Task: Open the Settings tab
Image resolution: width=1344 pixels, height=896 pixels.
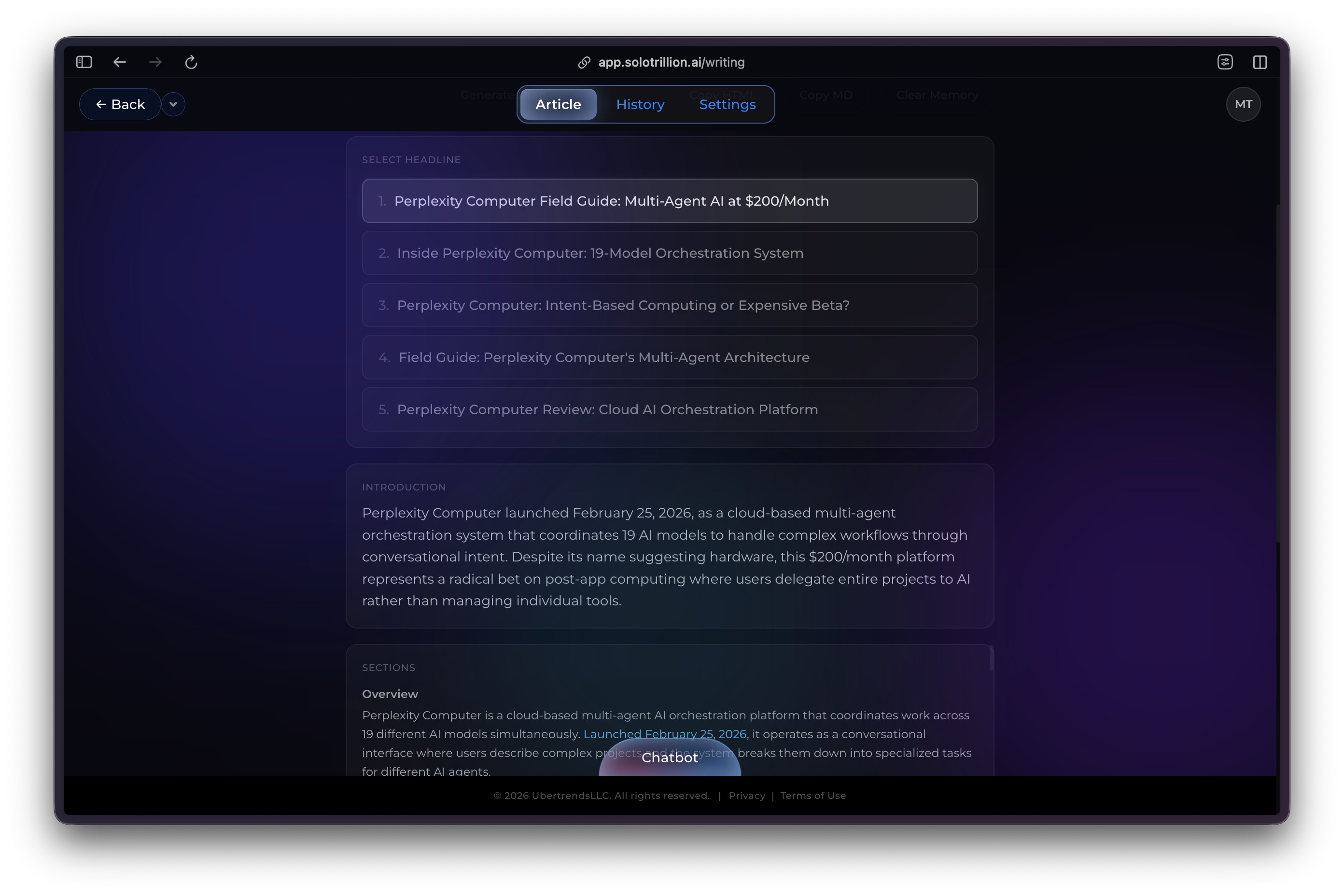Action: tap(727, 104)
